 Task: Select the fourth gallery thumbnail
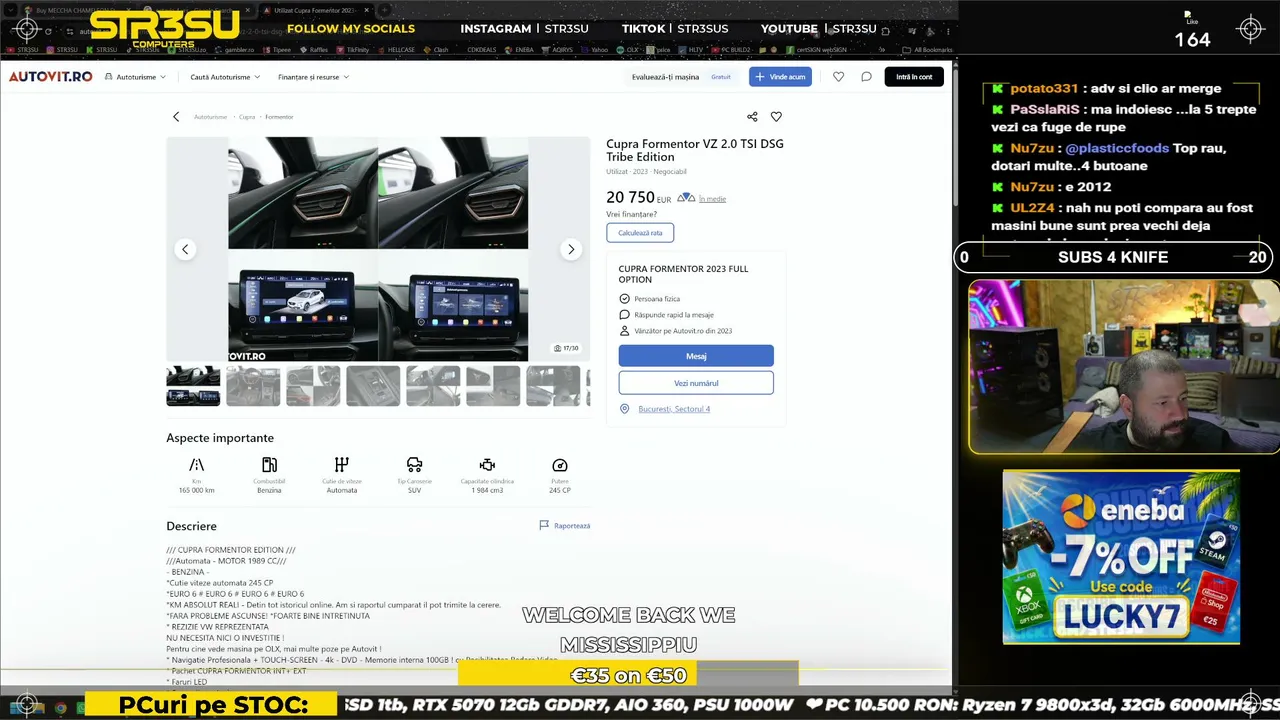click(373, 386)
